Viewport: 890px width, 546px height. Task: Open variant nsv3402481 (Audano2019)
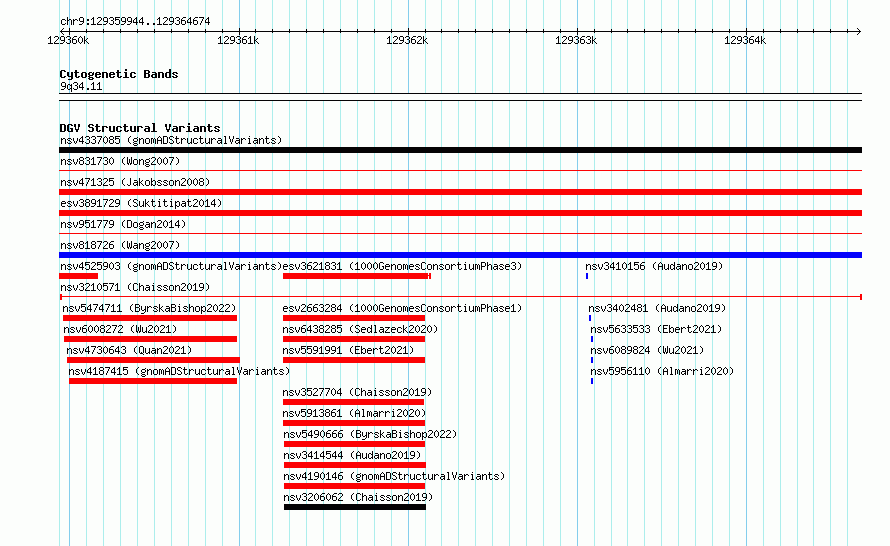point(657,308)
